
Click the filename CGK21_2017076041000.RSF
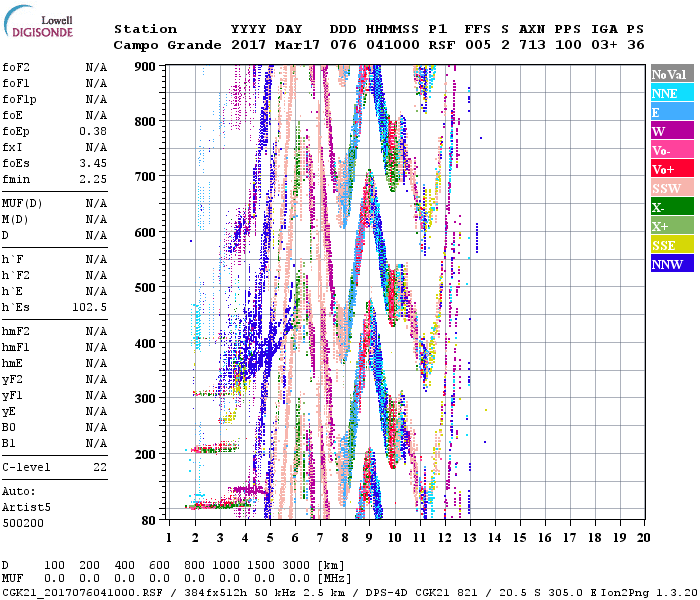point(82,592)
